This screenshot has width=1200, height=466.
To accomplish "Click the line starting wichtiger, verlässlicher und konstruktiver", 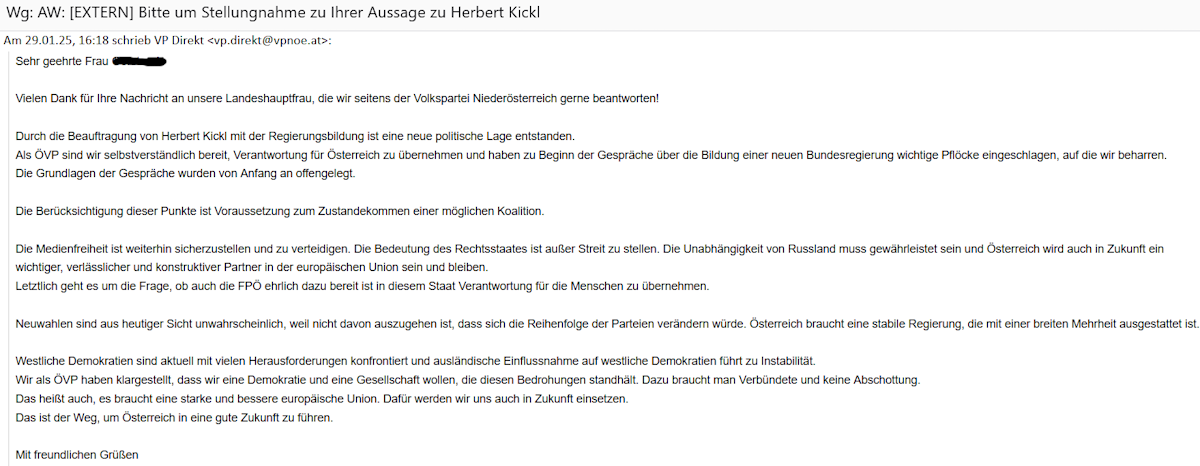I will pyautogui.click(x=252, y=267).
